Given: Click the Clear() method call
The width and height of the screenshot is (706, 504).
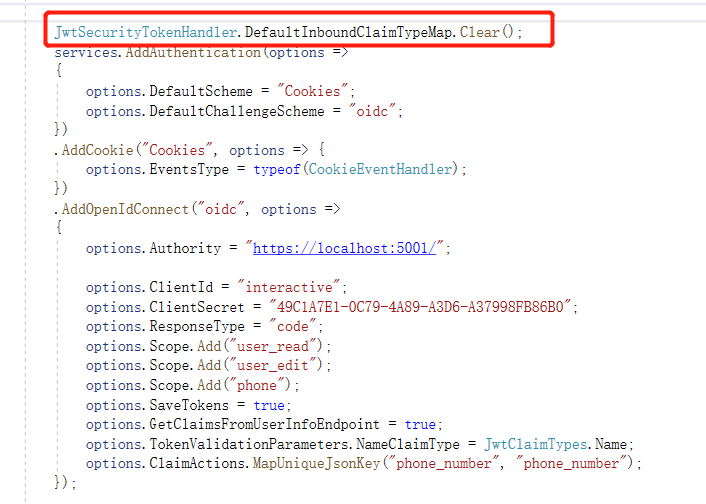Looking at the screenshot, I should (x=487, y=32).
